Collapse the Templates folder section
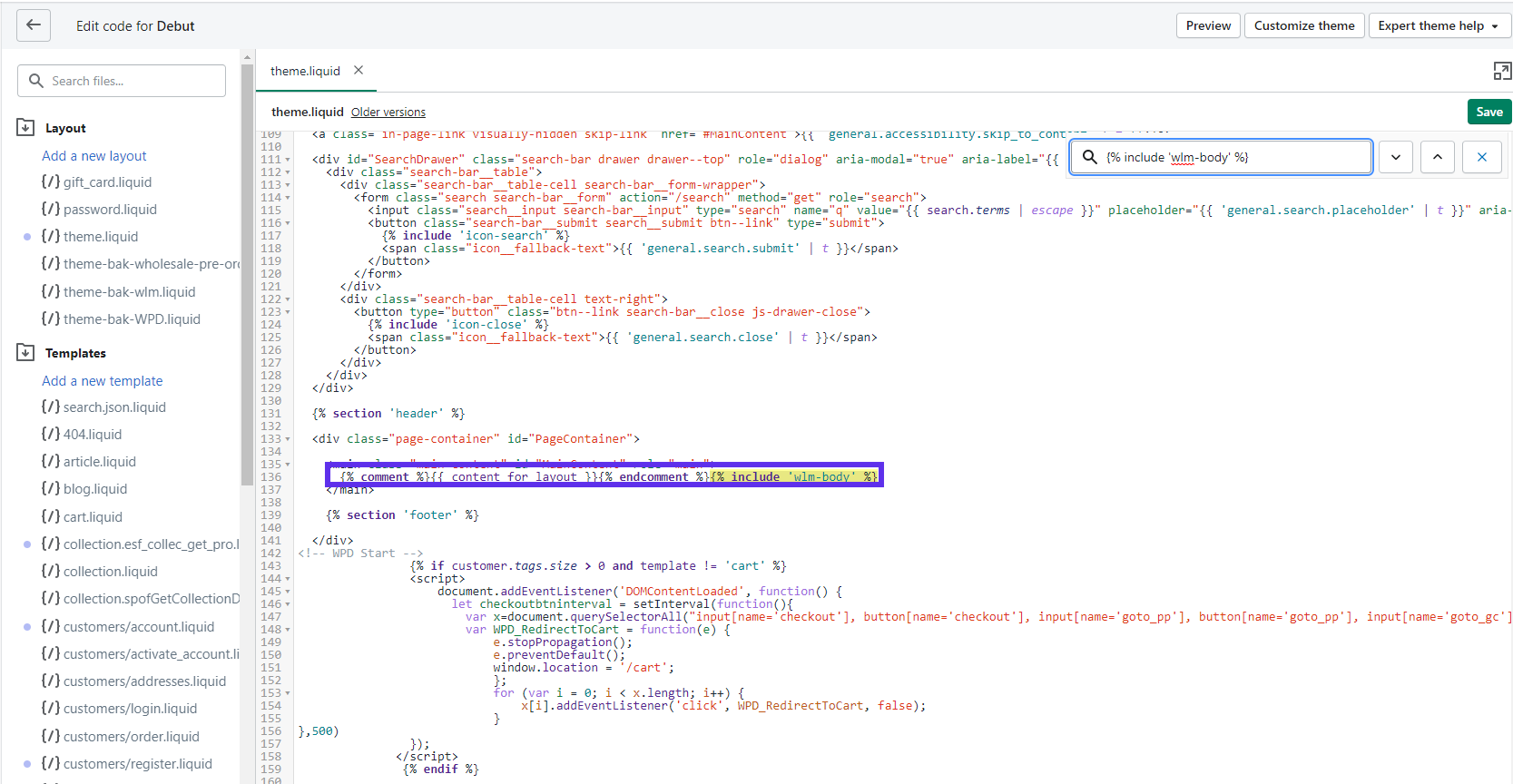 (x=25, y=353)
